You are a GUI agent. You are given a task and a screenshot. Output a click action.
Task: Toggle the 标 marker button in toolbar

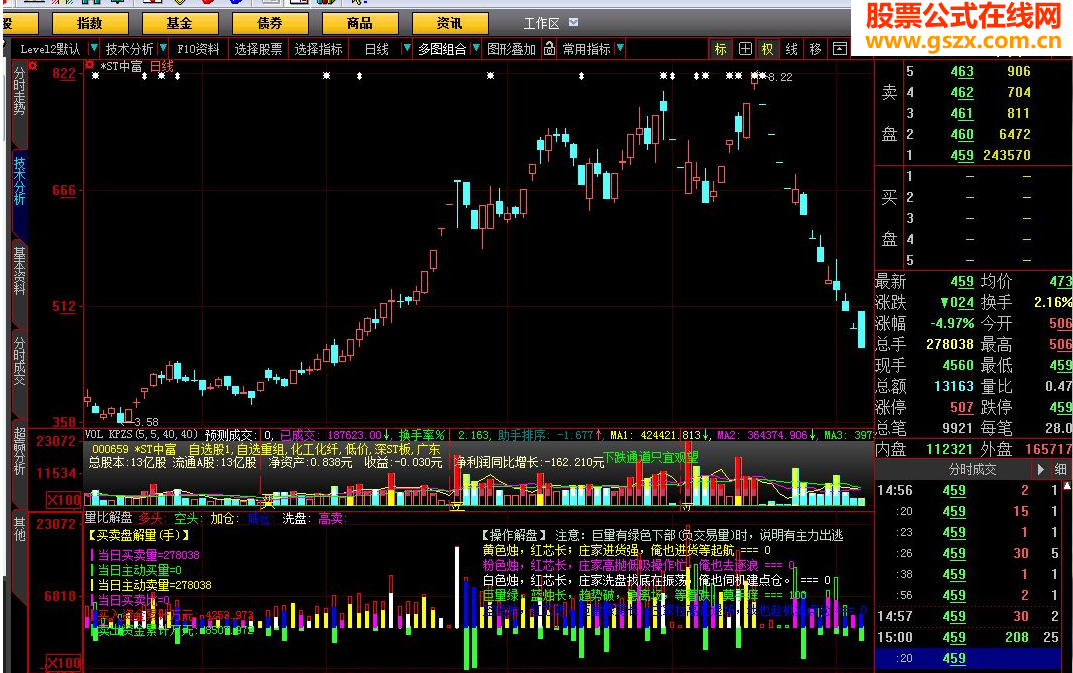(x=720, y=48)
